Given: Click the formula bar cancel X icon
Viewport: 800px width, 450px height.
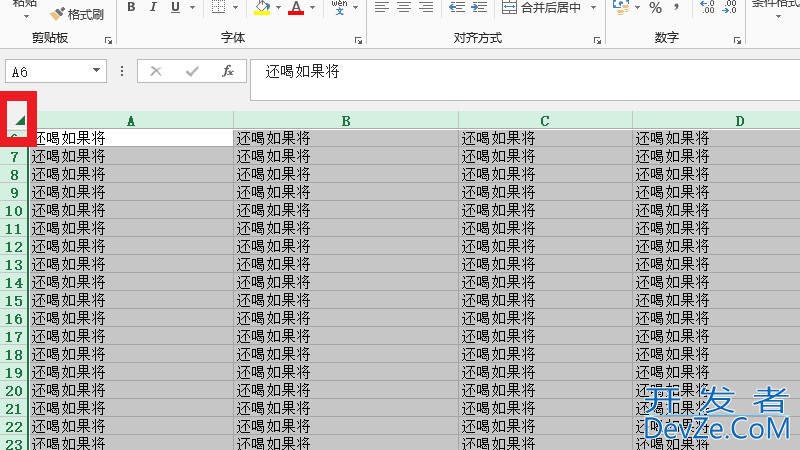Looking at the screenshot, I should 156,71.
